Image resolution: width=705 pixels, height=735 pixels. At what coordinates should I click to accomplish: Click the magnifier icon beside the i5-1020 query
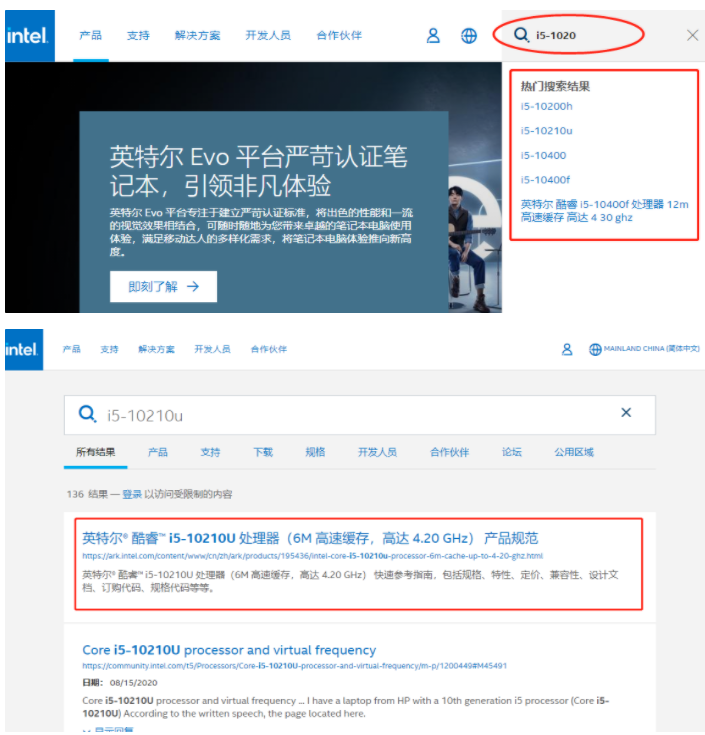[x=520, y=35]
